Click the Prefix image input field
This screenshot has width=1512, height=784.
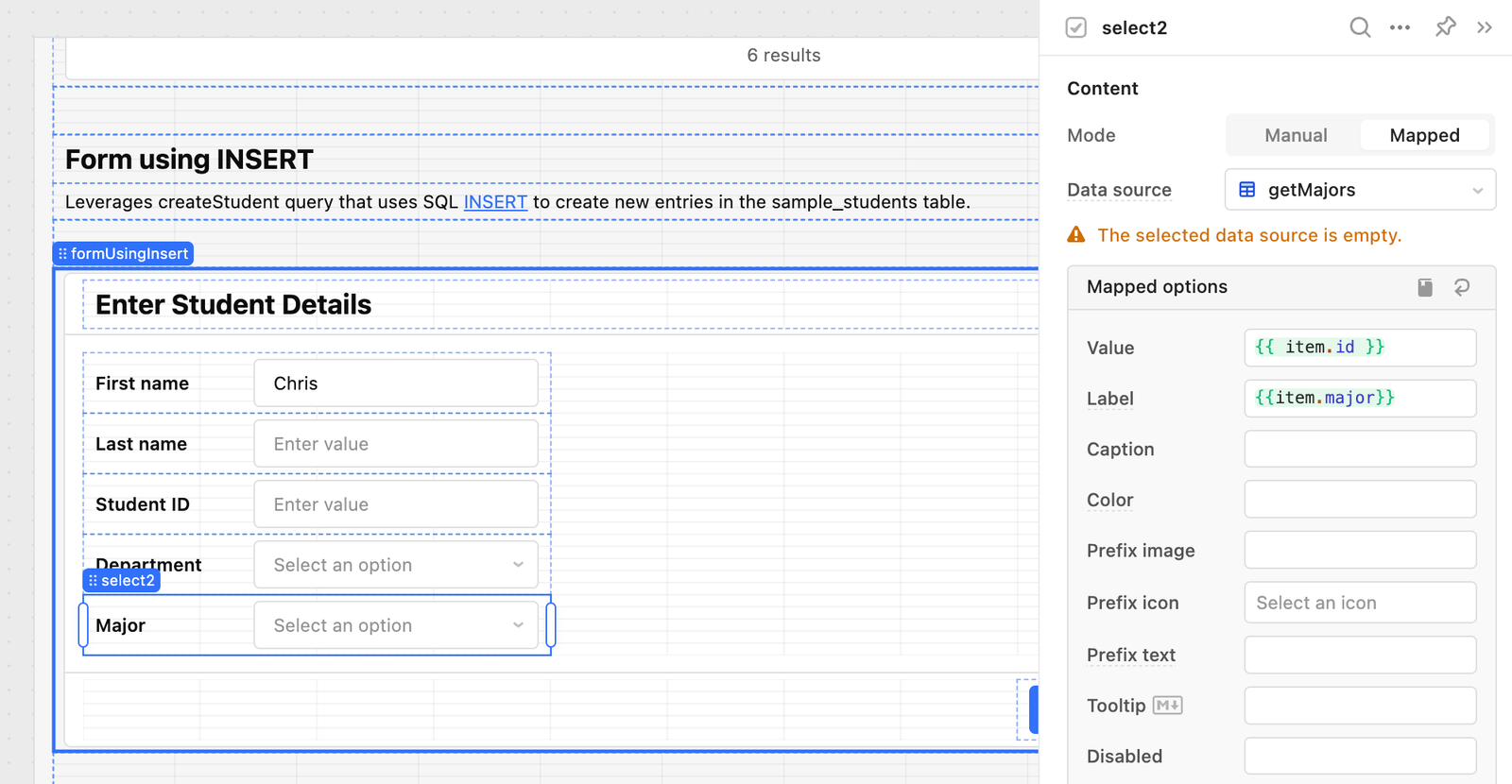click(1360, 550)
